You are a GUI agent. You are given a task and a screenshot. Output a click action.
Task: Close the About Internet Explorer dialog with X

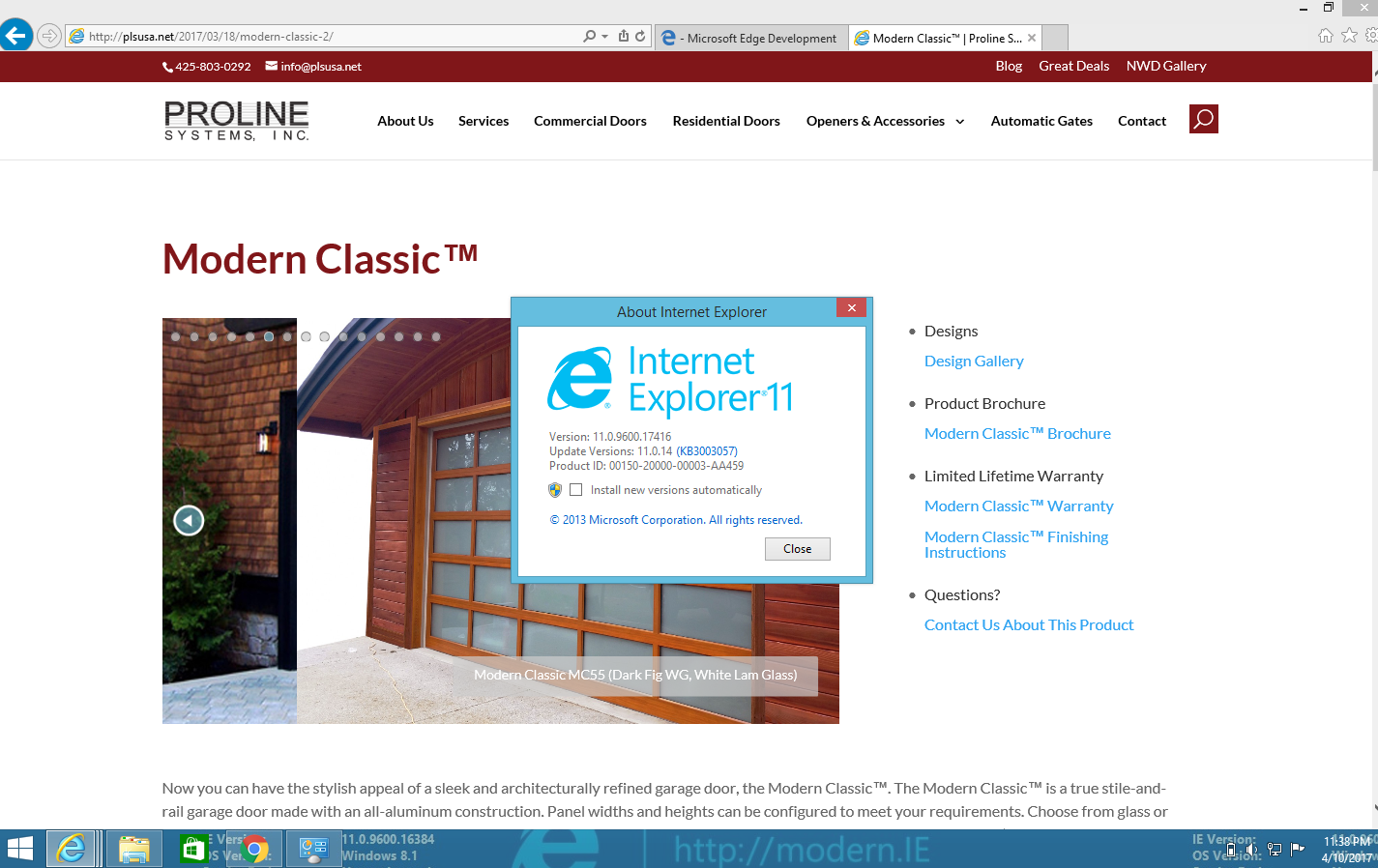pyautogui.click(x=851, y=307)
